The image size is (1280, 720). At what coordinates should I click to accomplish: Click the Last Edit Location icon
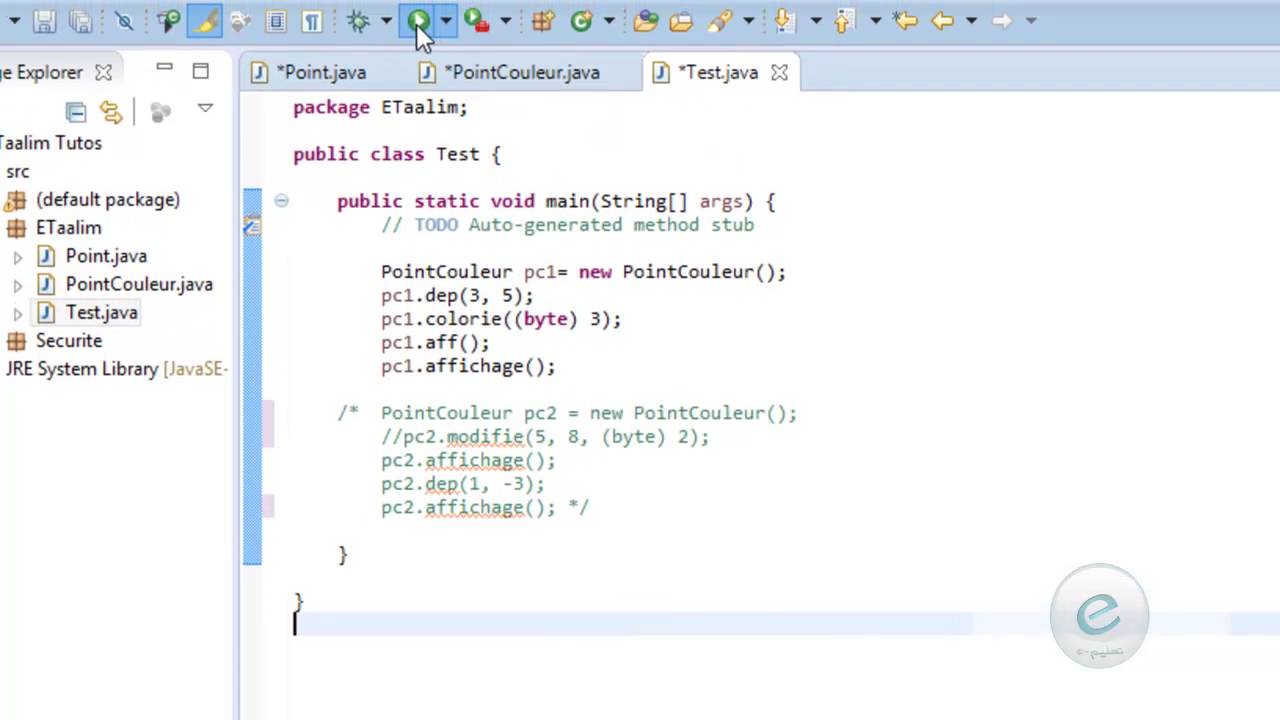pyautogui.click(x=906, y=20)
